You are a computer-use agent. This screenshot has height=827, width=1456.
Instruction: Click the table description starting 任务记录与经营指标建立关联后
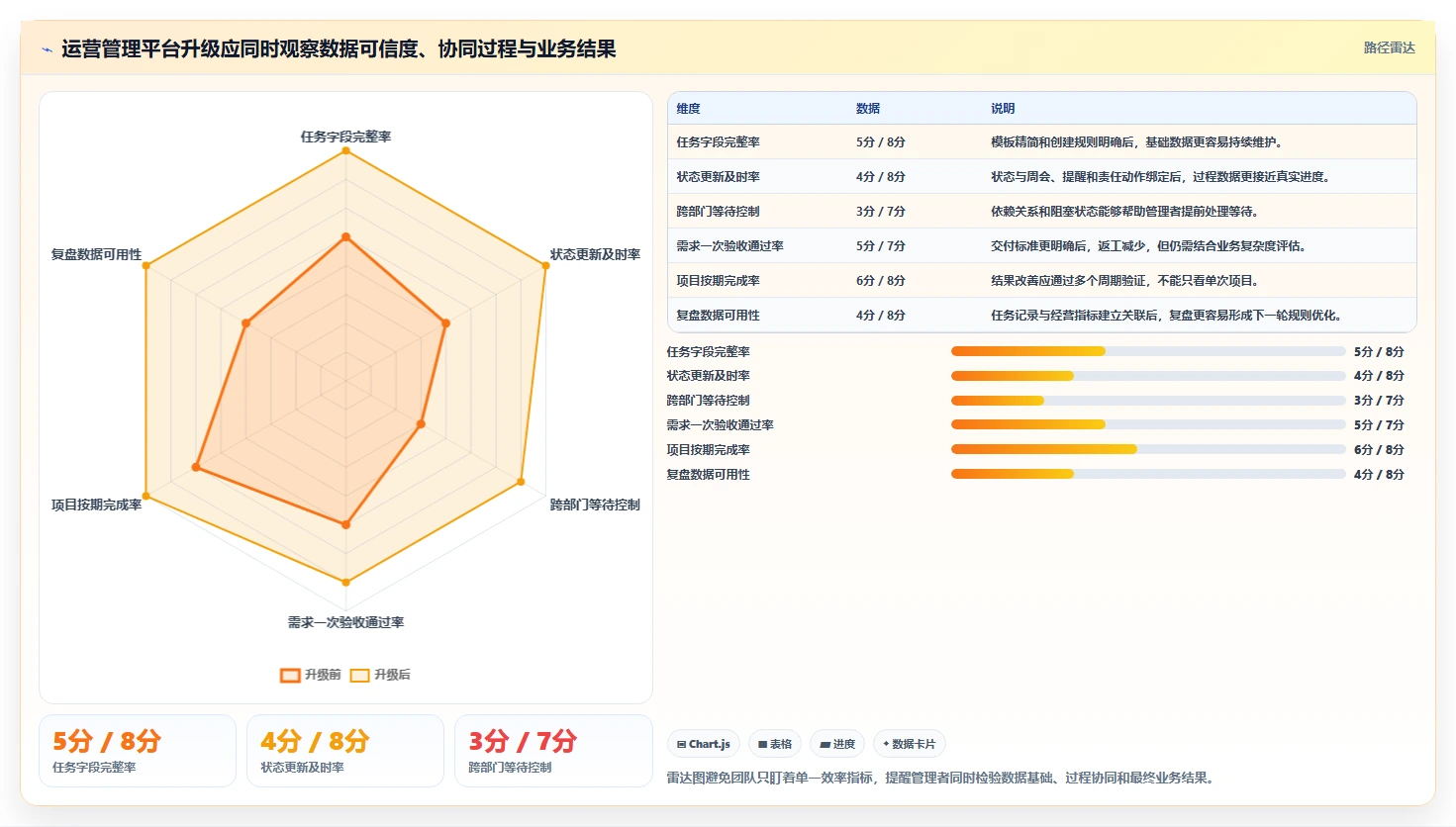[1168, 316]
